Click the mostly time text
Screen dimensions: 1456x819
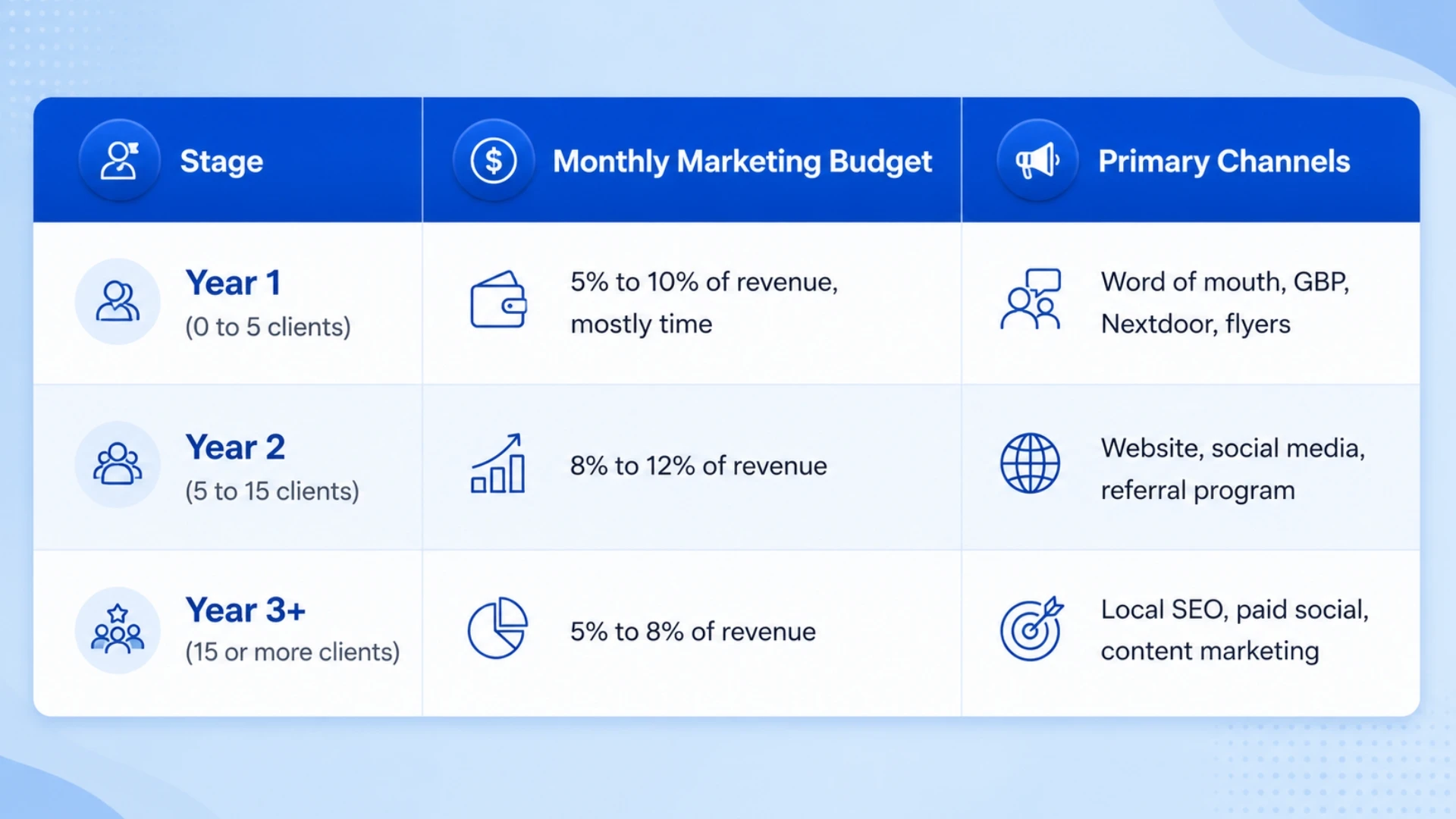pos(642,325)
